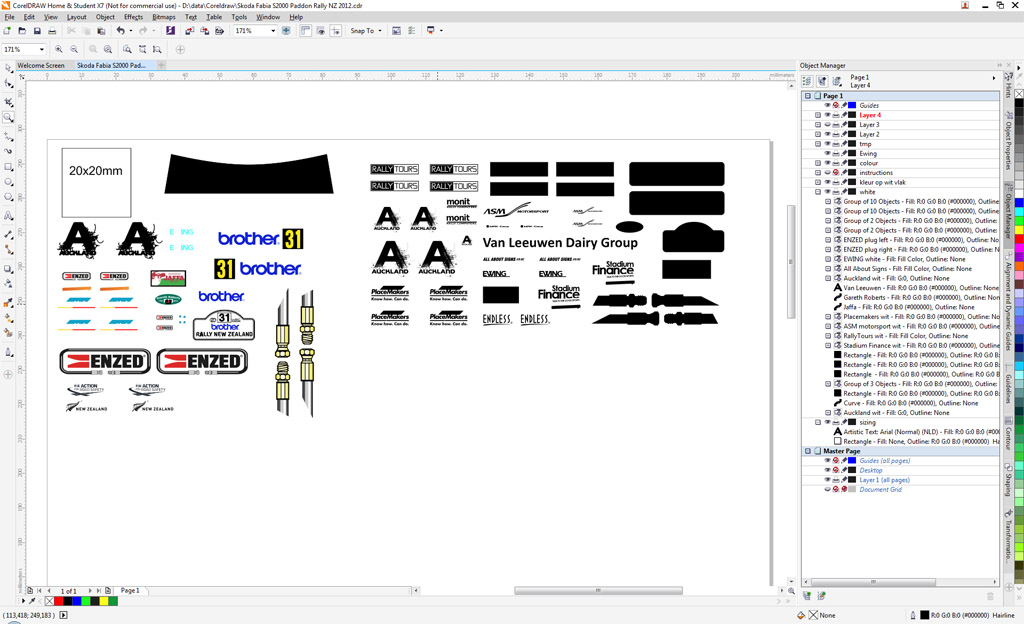
Task: Click the Save icon in the toolbar
Action: [37, 31]
